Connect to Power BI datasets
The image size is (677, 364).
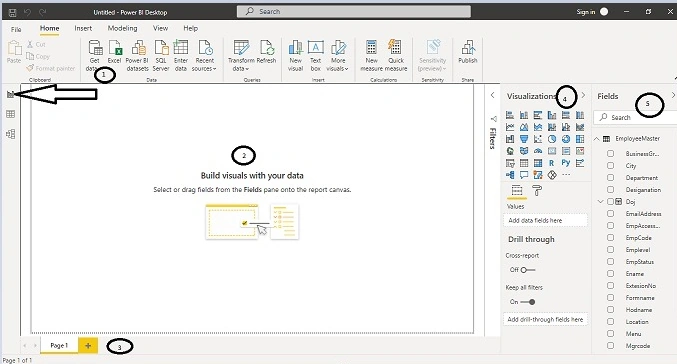coord(137,55)
